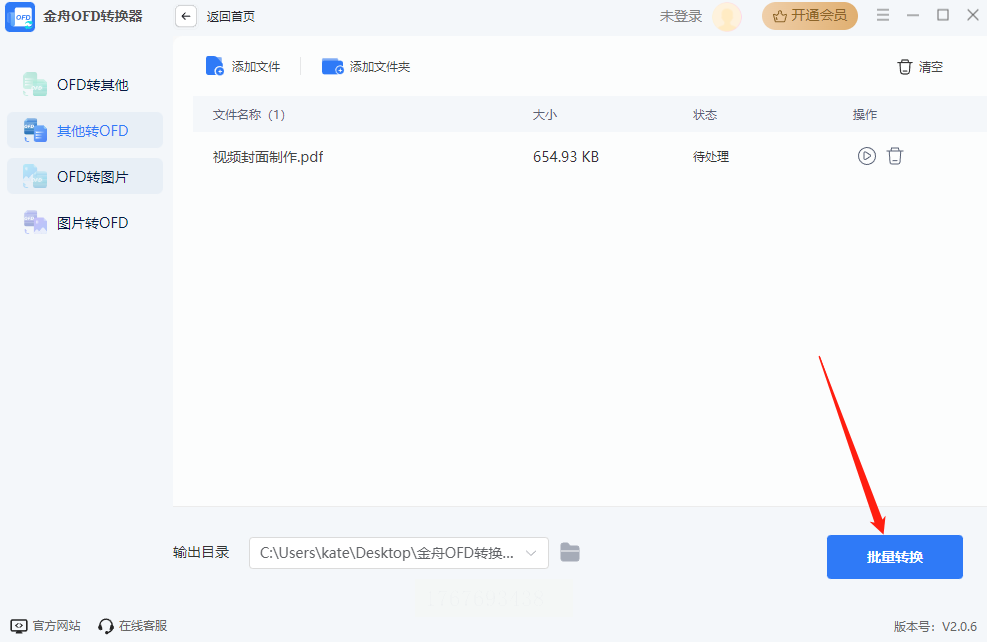Click the 状态 column header

point(705,115)
